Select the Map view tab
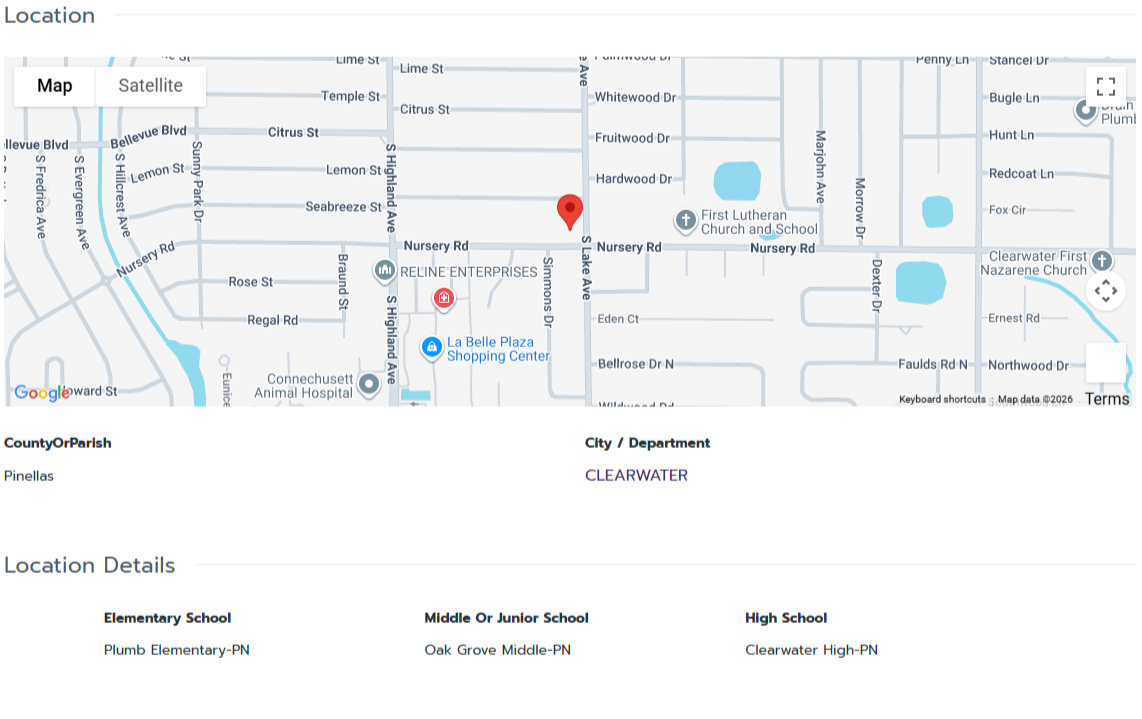The width and height of the screenshot is (1142, 719). [x=55, y=86]
